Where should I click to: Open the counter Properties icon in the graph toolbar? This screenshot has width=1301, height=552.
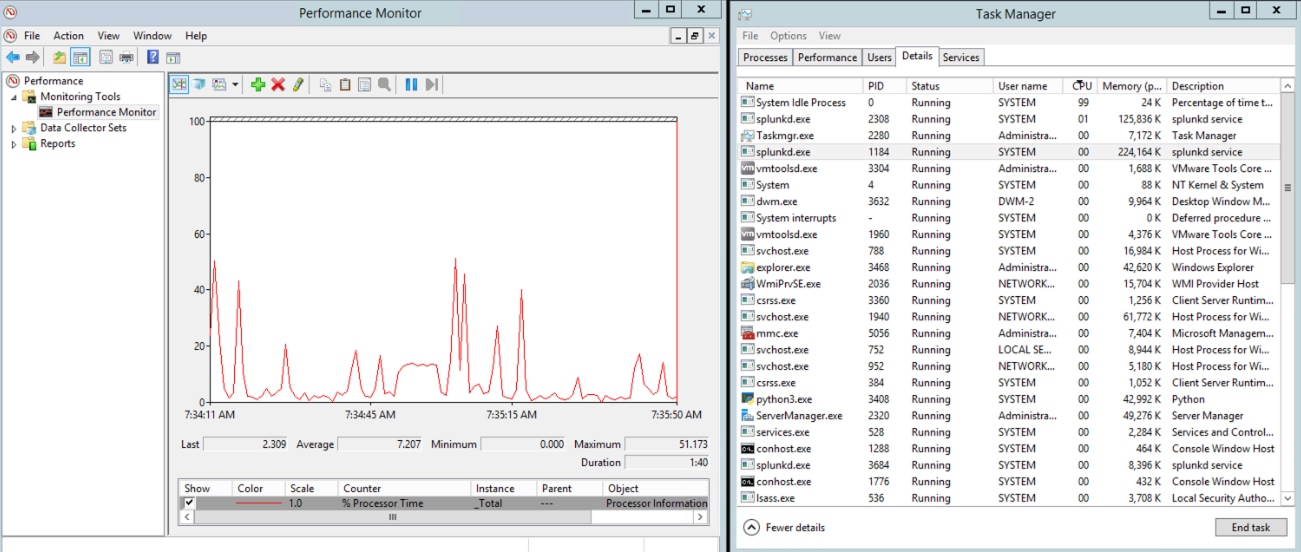(365, 85)
